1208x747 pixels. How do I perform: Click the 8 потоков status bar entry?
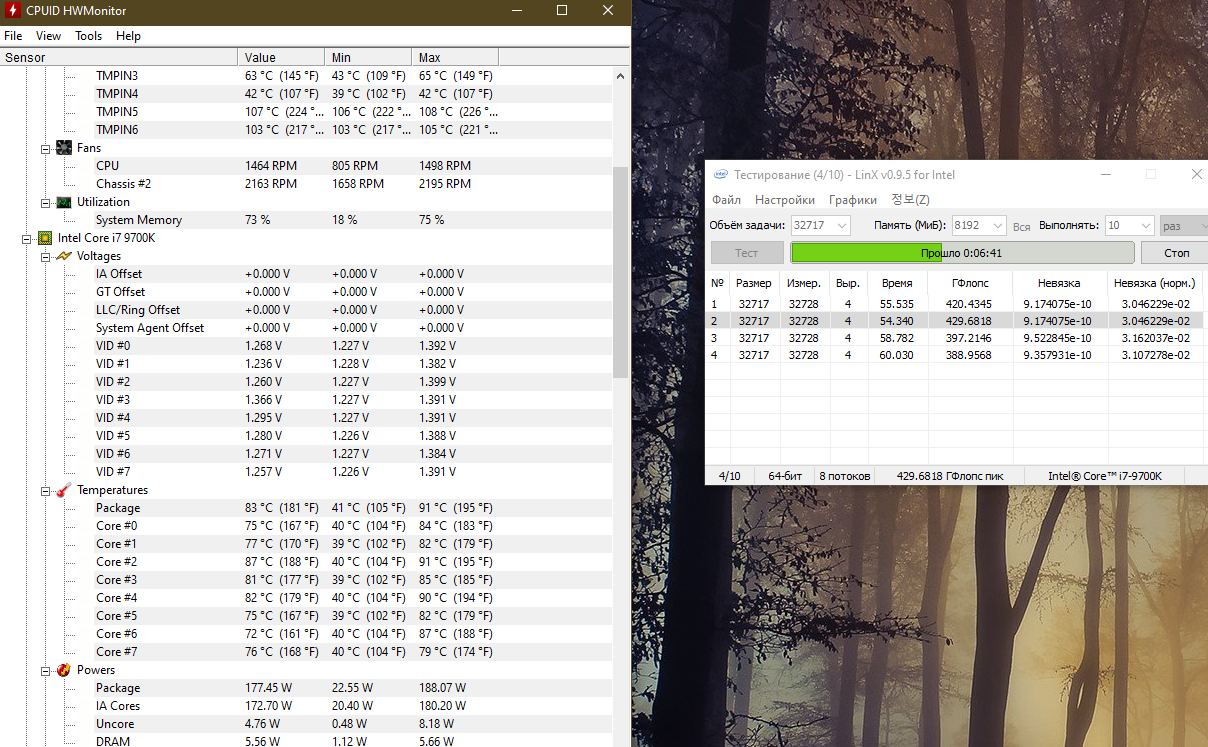tap(845, 476)
